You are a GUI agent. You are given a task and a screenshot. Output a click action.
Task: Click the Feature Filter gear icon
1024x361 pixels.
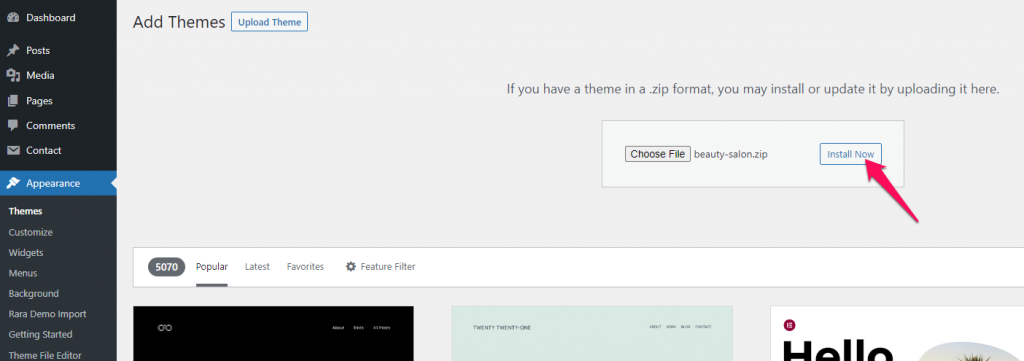(351, 266)
